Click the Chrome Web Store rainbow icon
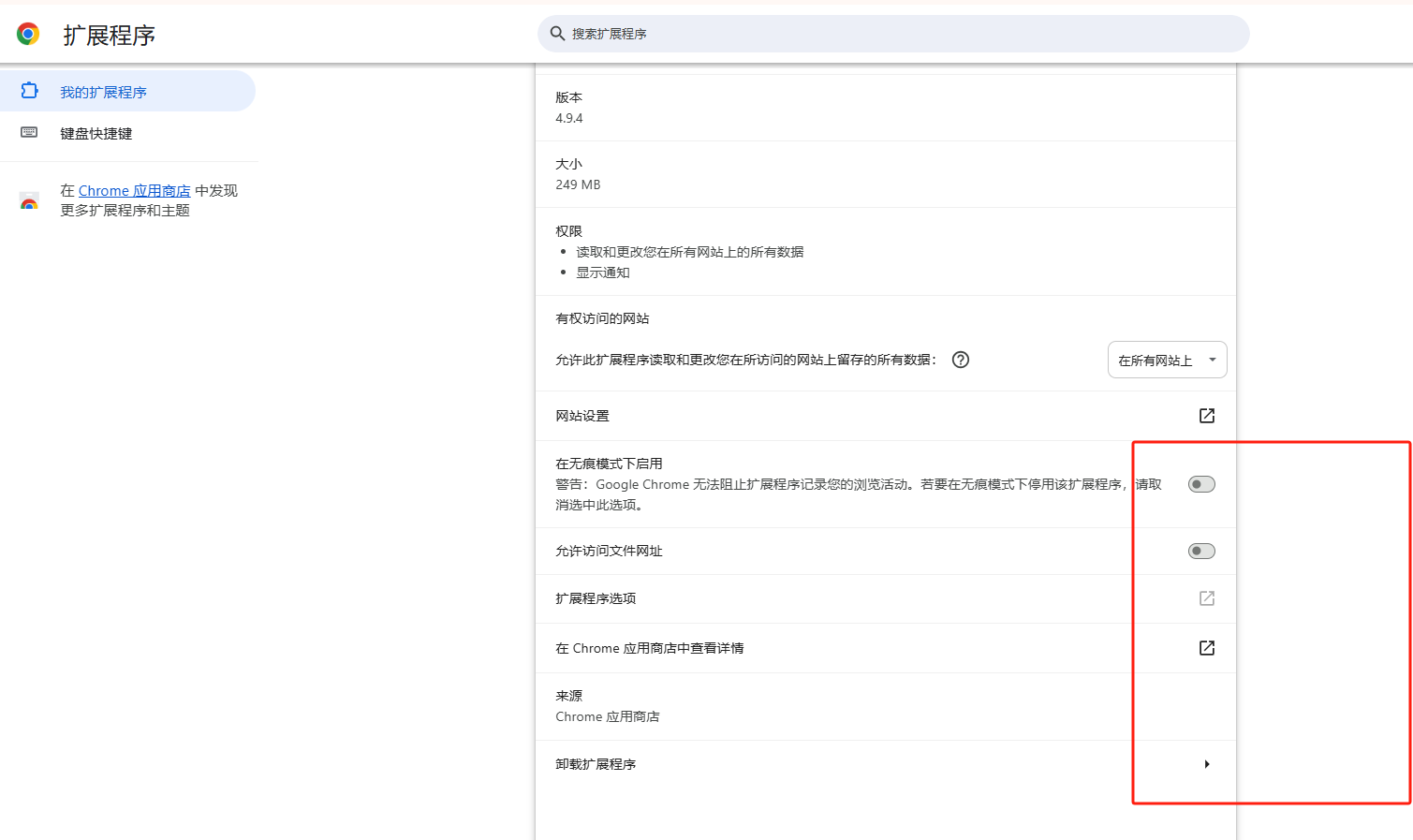The height and width of the screenshot is (840, 1413). (29, 201)
